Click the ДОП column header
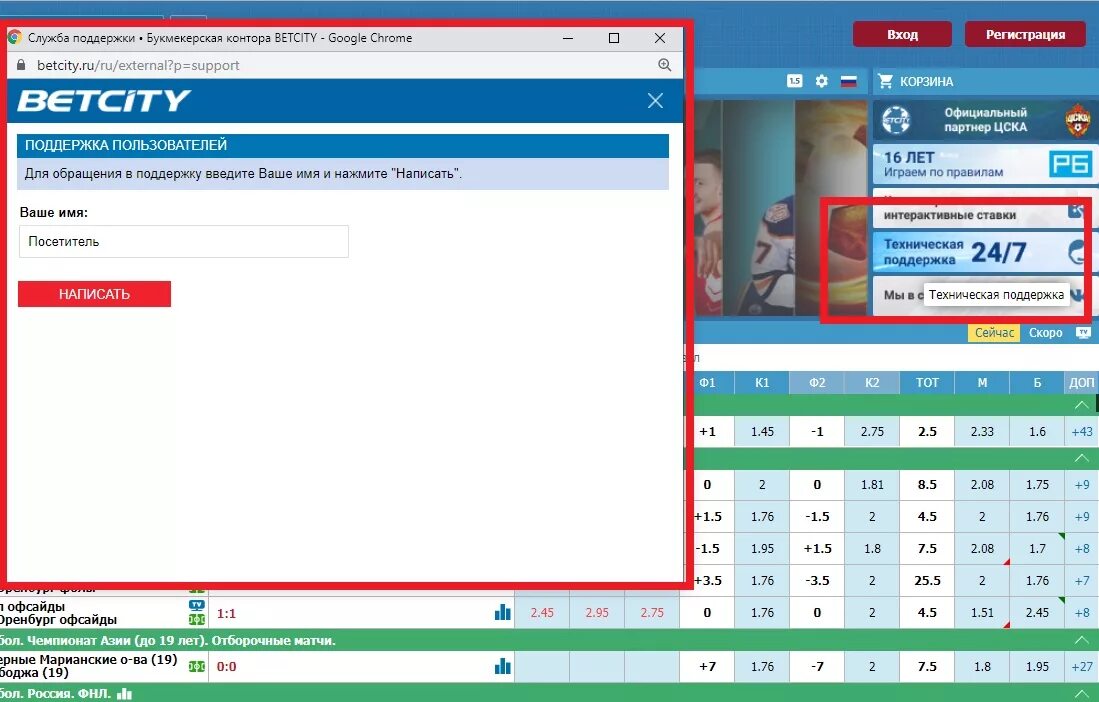Screen dimensions: 1099x702 coord(1081,383)
